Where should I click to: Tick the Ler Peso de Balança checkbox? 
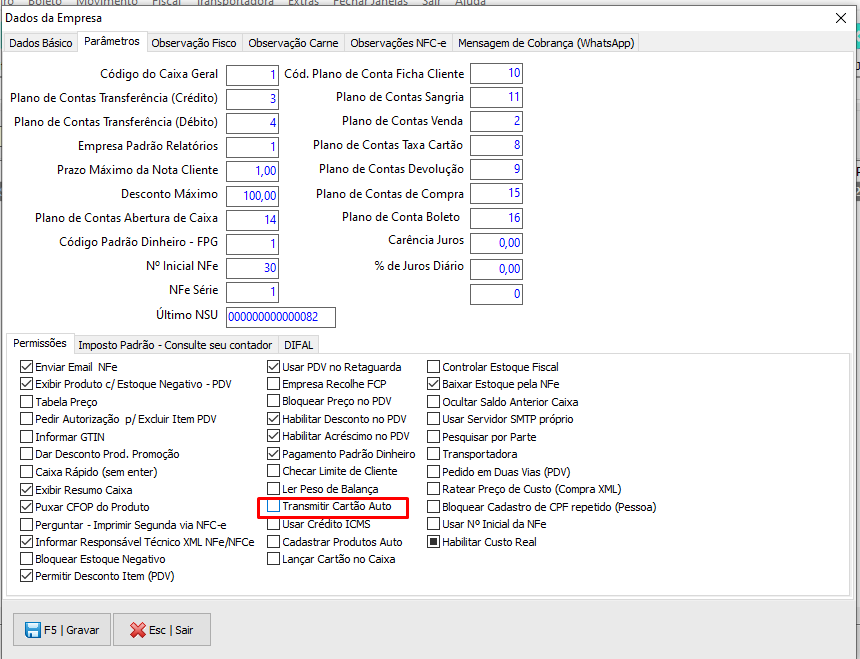tap(274, 489)
